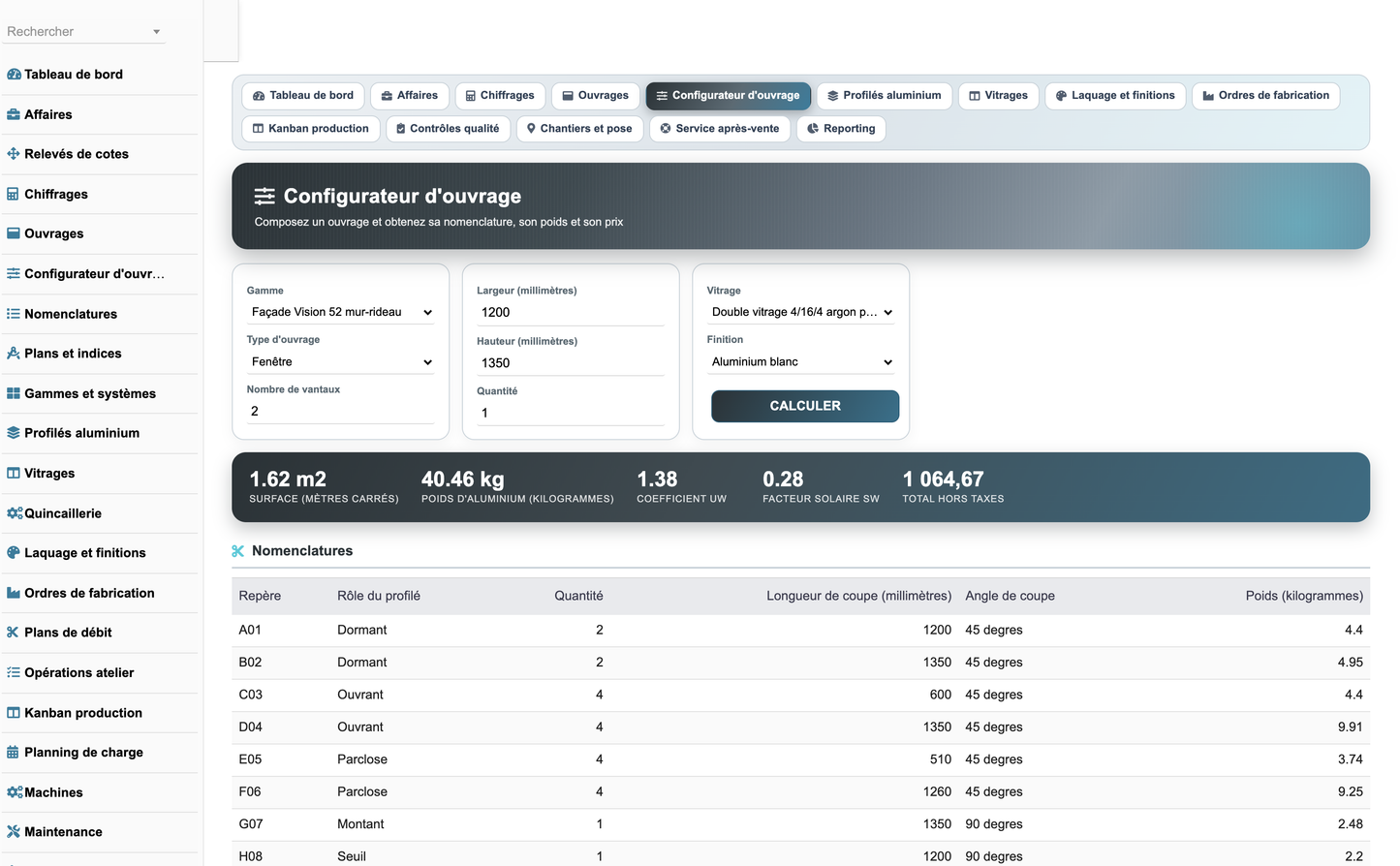The height and width of the screenshot is (866, 1400).
Task: Click the map pin icon on Chantiers et pose tab
Action: coord(531,129)
